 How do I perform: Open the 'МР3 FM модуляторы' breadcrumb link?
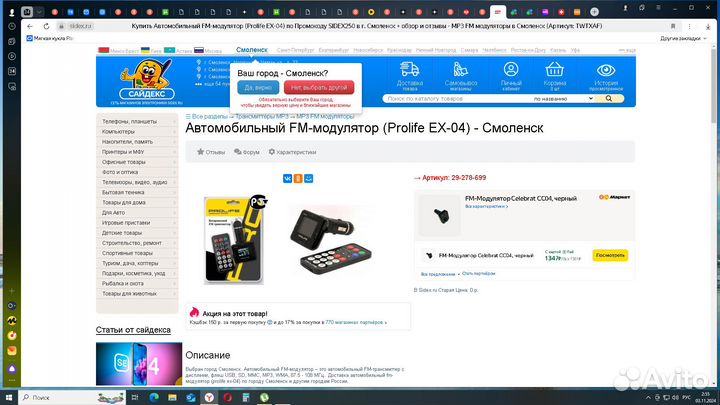(325, 117)
